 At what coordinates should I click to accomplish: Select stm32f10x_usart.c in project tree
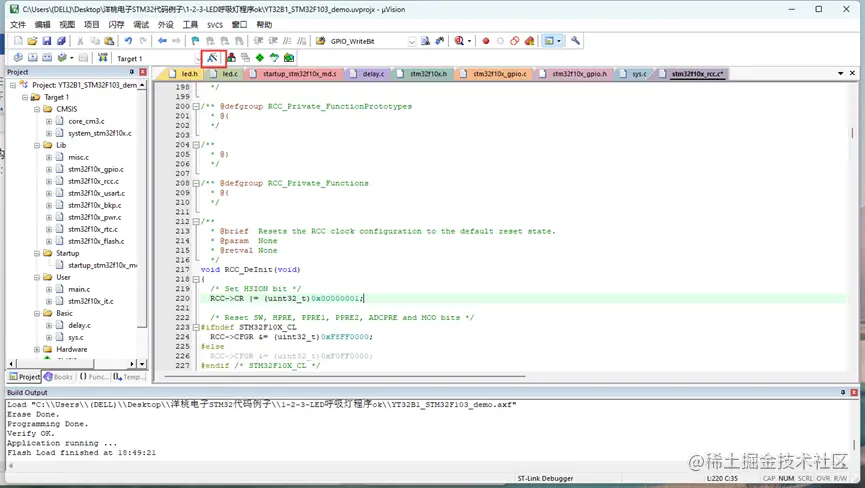pos(97,194)
